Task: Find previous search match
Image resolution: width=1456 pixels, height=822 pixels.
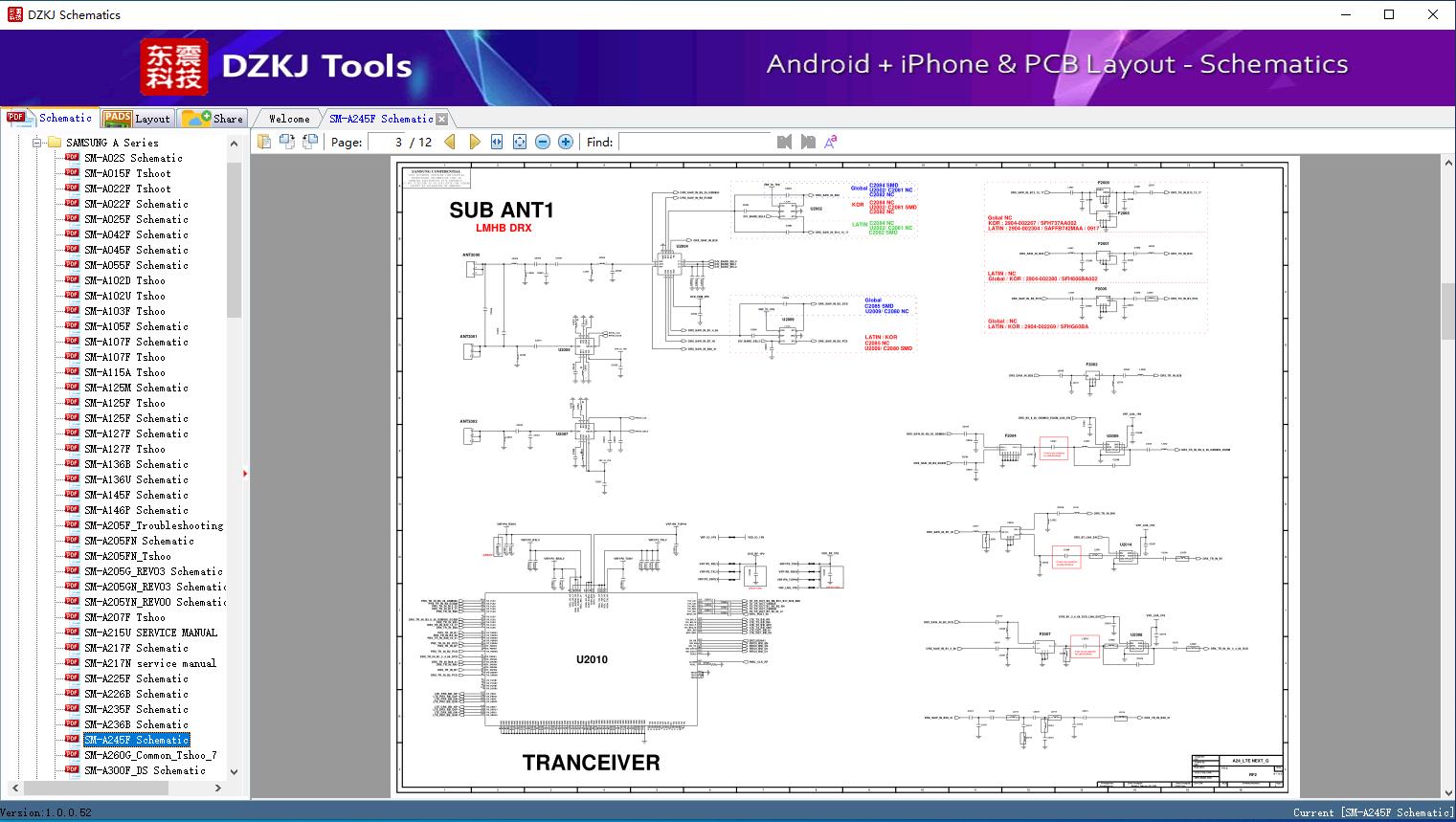Action: 785,142
